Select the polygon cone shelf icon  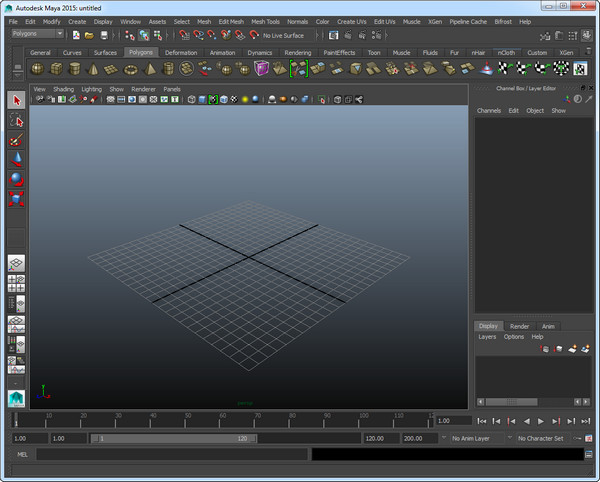[93, 69]
